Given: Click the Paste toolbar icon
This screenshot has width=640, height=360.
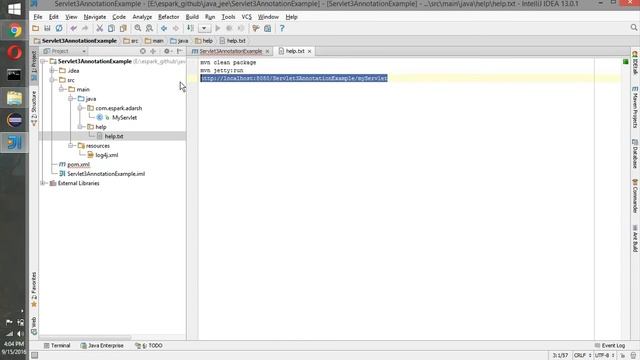Looking at the screenshot, I should [123, 28].
